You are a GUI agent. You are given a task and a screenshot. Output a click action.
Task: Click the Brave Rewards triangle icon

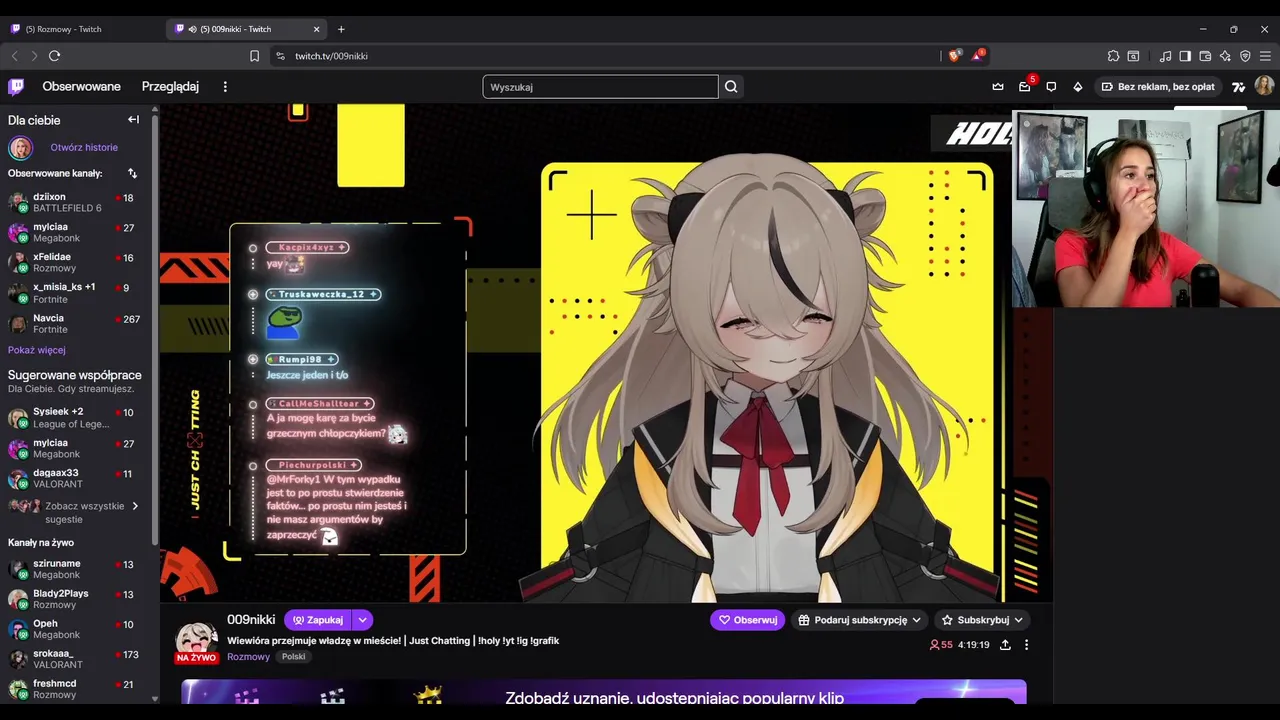(x=977, y=55)
